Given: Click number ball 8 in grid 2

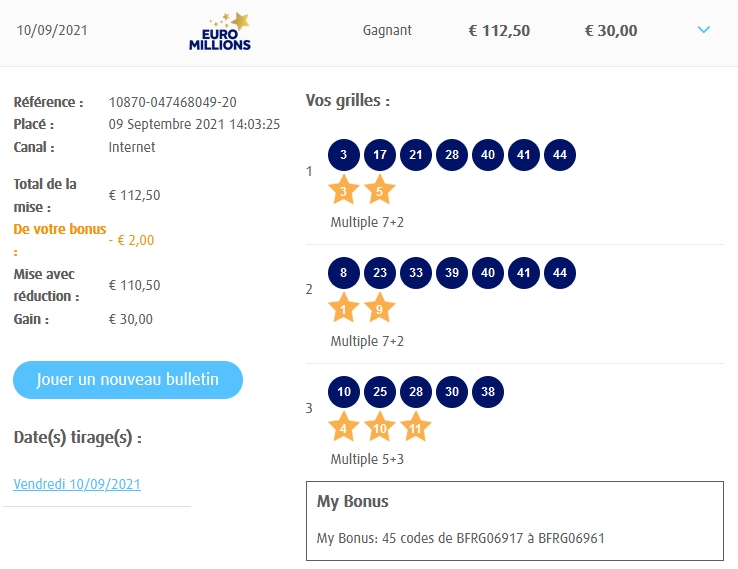Looking at the screenshot, I should pyautogui.click(x=344, y=273).
